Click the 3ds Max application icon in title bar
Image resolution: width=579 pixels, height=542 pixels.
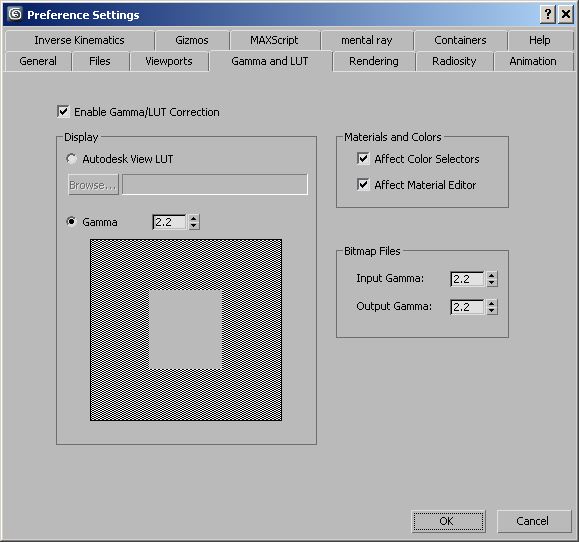[x=16, y=14]
